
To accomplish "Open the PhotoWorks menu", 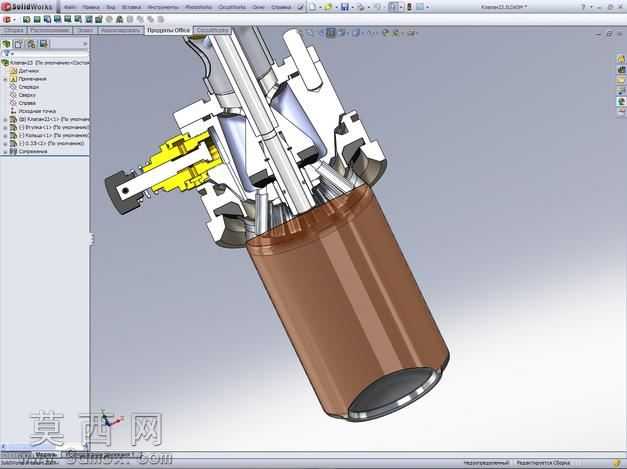I will pos(199,7).
